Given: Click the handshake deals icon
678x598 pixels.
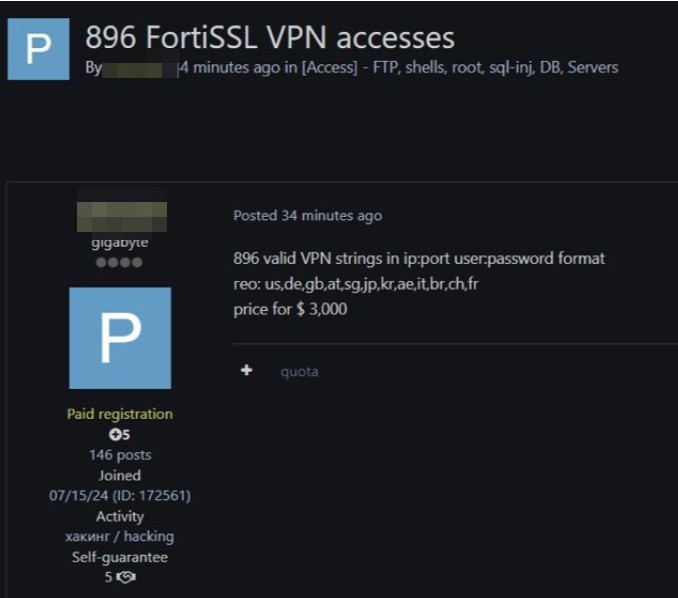Looking at the screenshot, I should tap(125, 577).
